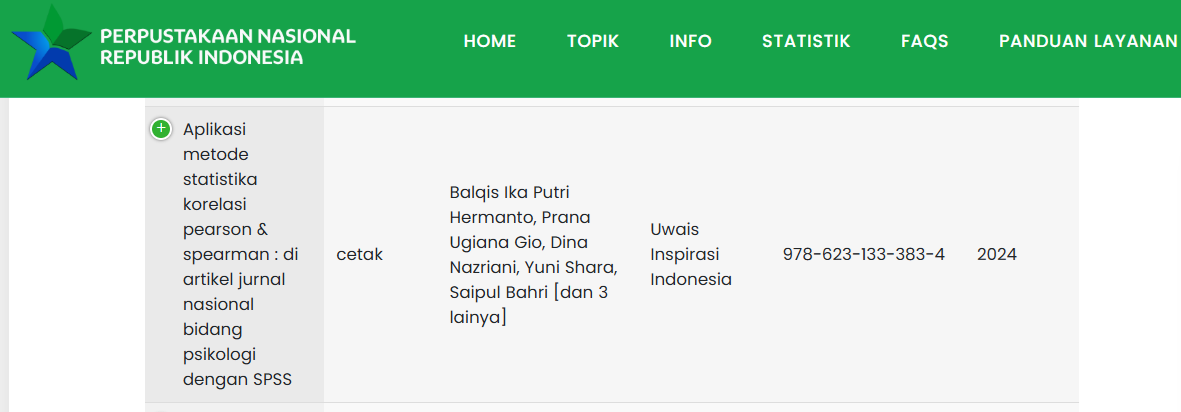
Task: Click 'dengan SPSS' at the title's end
Action: [237, 380]
